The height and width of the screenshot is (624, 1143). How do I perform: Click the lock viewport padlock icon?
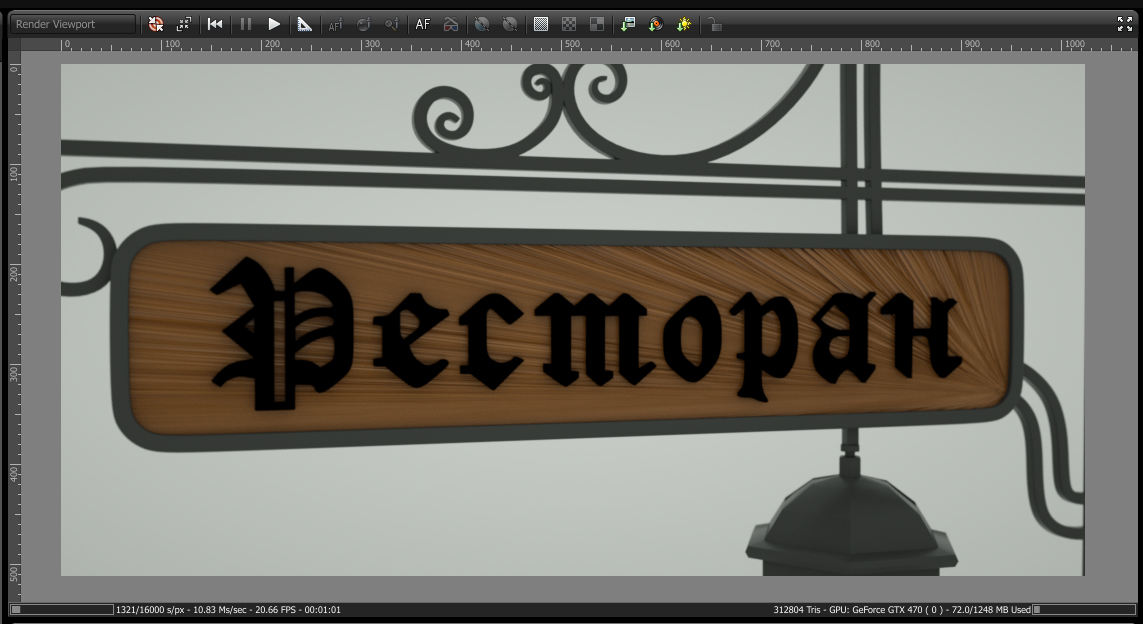[715, 24]
